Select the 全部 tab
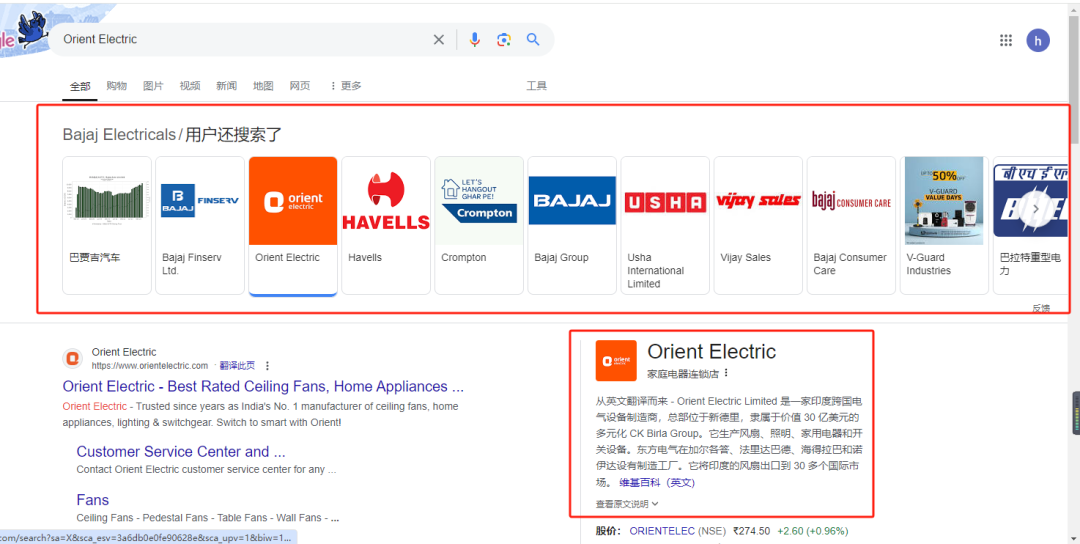Viewport: 1080px width, 544px height. coord(80,86)
